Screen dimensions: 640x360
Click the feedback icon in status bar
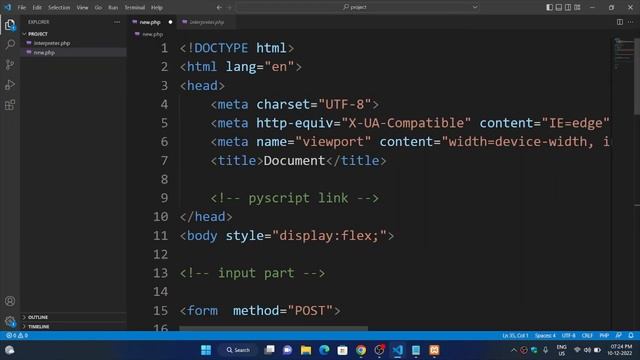619,336
